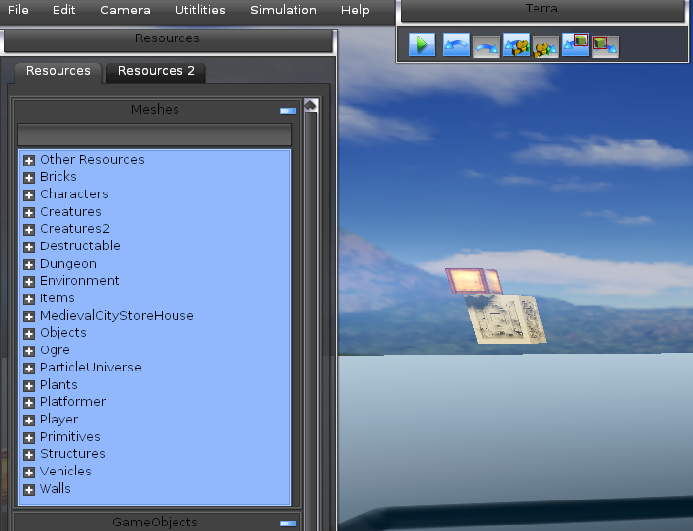This screenshot has width=693, height=531.
Task: Expand the Platformer node
Action: pyautogui.click(x=29, y=403)
